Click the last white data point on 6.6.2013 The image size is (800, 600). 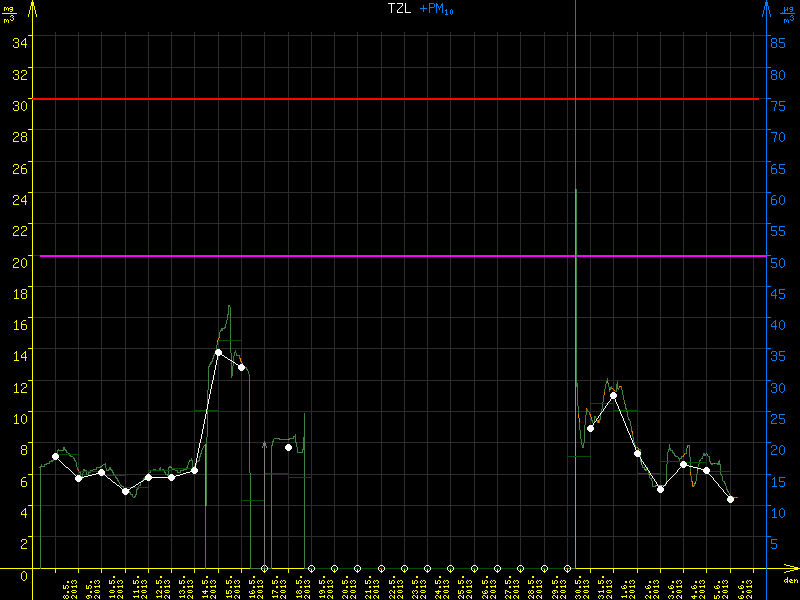tap(731, 499)
